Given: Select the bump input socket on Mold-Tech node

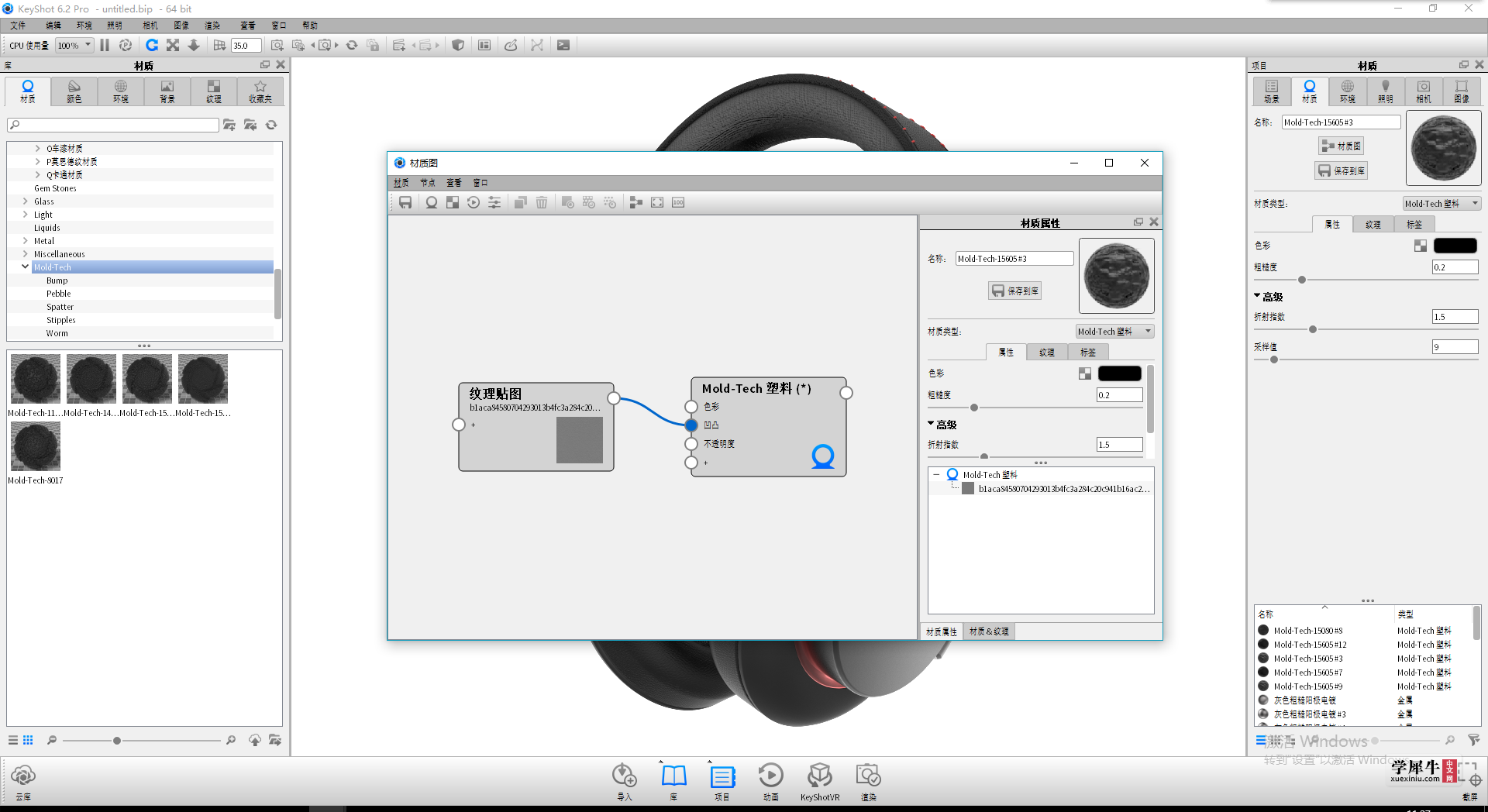Looking at the screenshot, I should pyautogui.click(x=691, y=425).
